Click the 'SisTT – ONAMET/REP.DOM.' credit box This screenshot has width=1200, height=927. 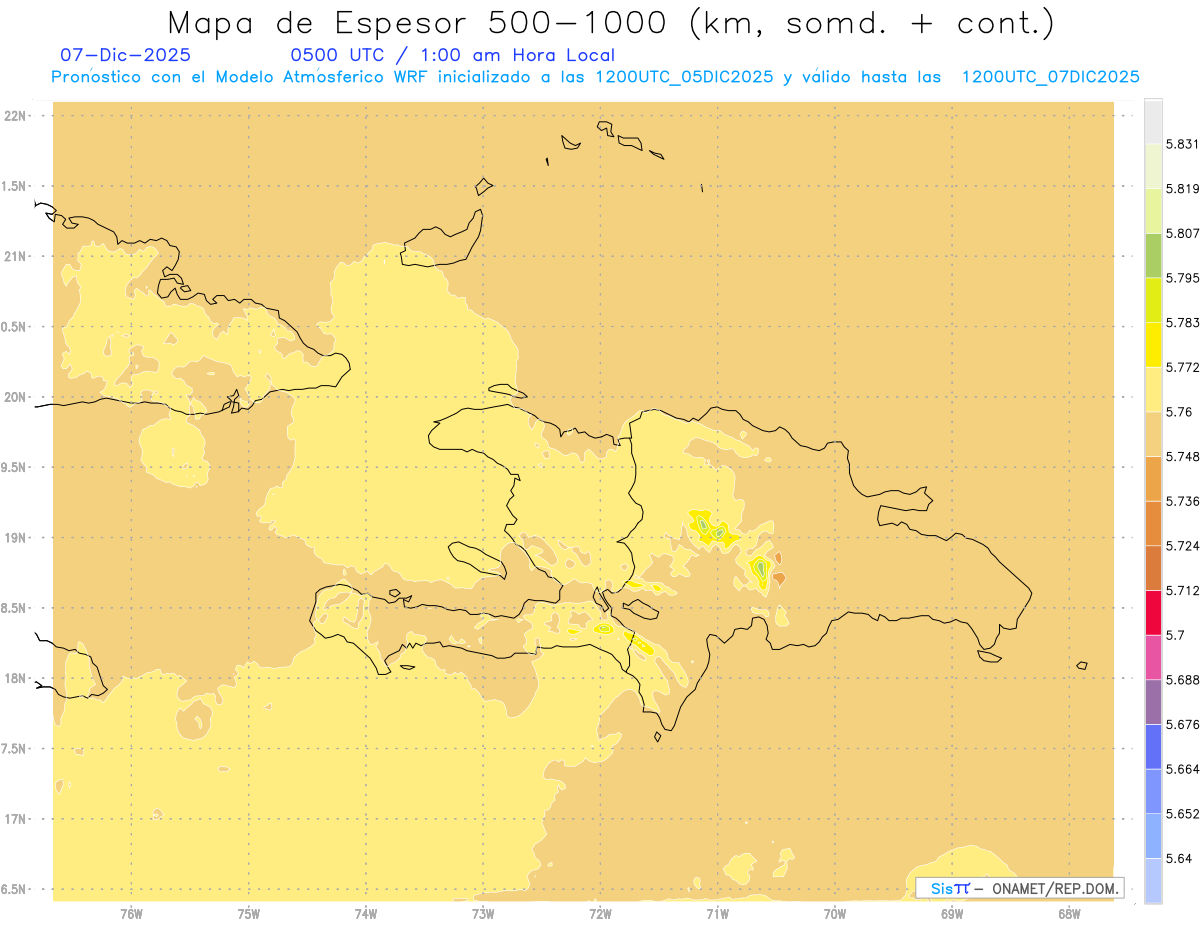click(1020, 888)
